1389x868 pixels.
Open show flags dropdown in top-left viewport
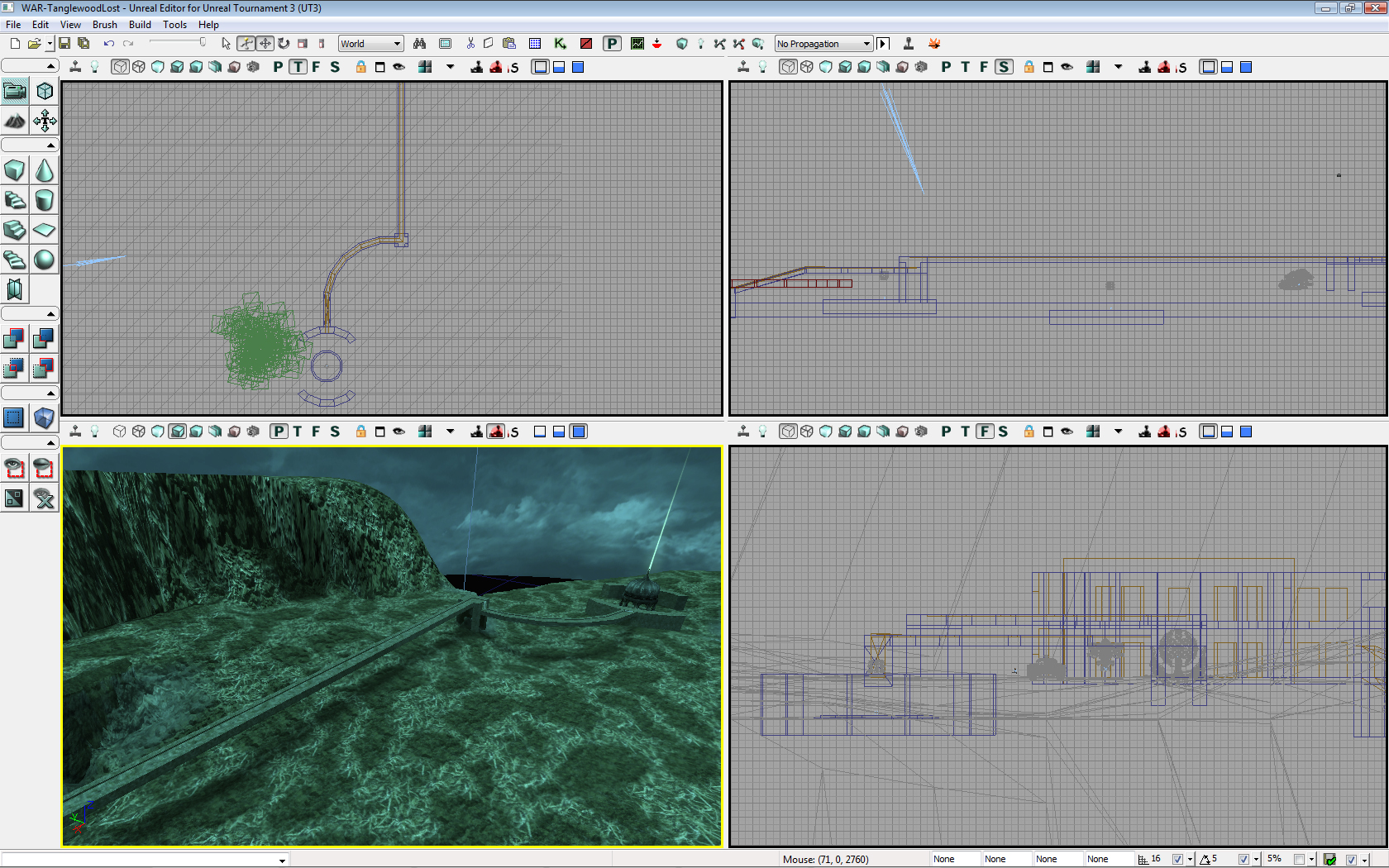pyautogui.click(x=451, y=67)
